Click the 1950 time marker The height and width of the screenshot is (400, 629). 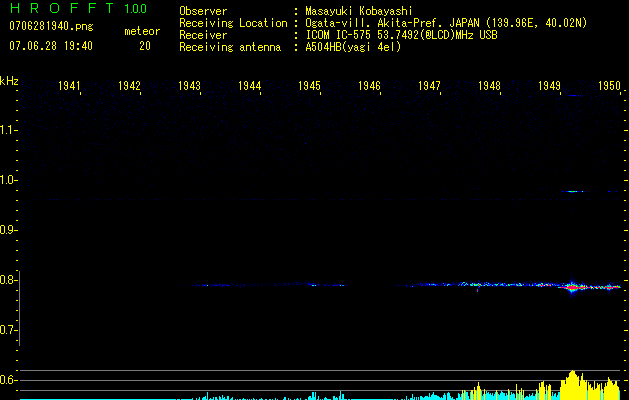click(610, 86)
